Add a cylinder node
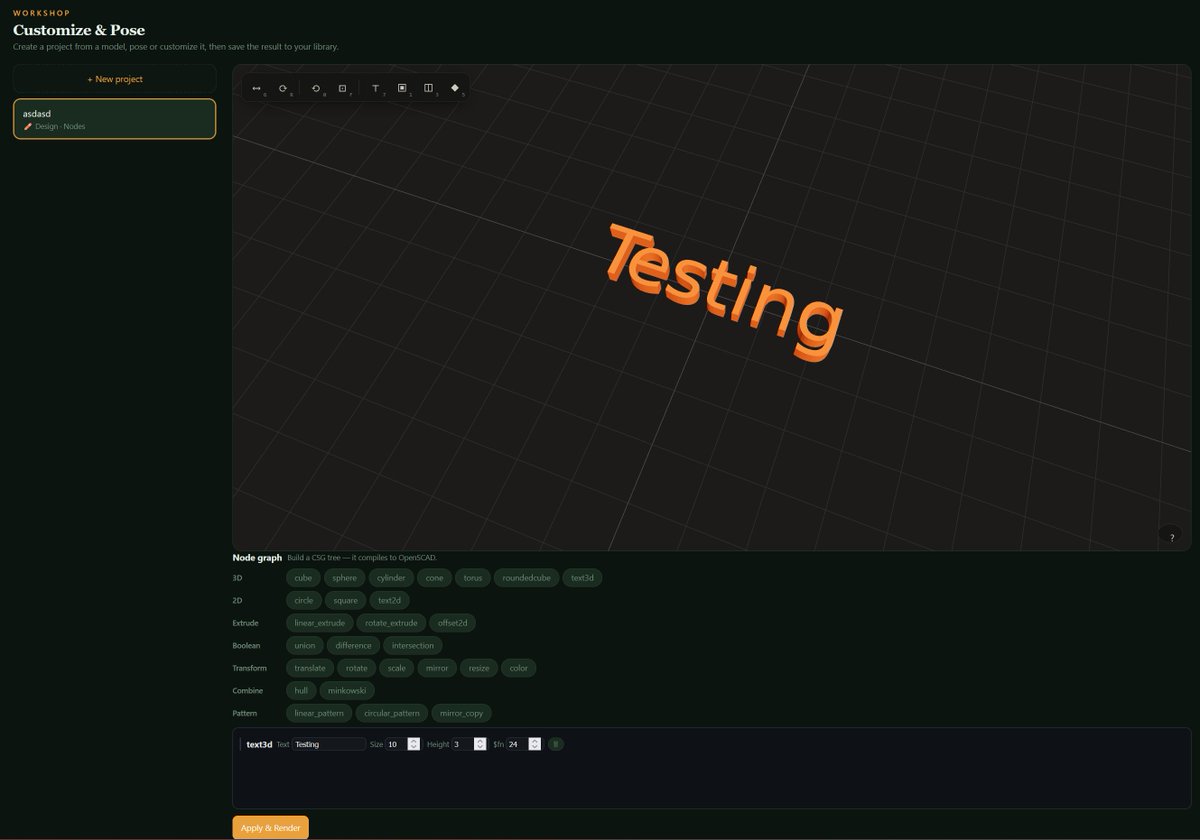1200x840 pixels. [x=391, y=578]
